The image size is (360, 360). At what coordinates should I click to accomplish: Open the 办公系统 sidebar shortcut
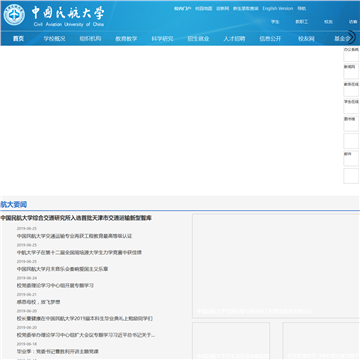[351, 54]
